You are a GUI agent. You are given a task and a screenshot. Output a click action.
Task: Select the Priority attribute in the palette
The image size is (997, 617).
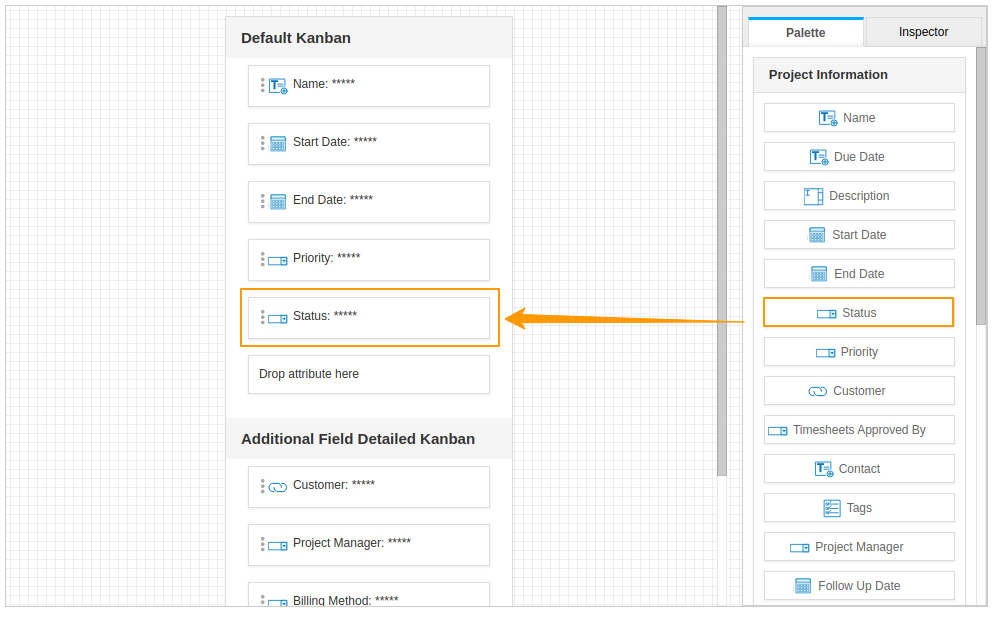pyautogui.click(x=858, y=352)
